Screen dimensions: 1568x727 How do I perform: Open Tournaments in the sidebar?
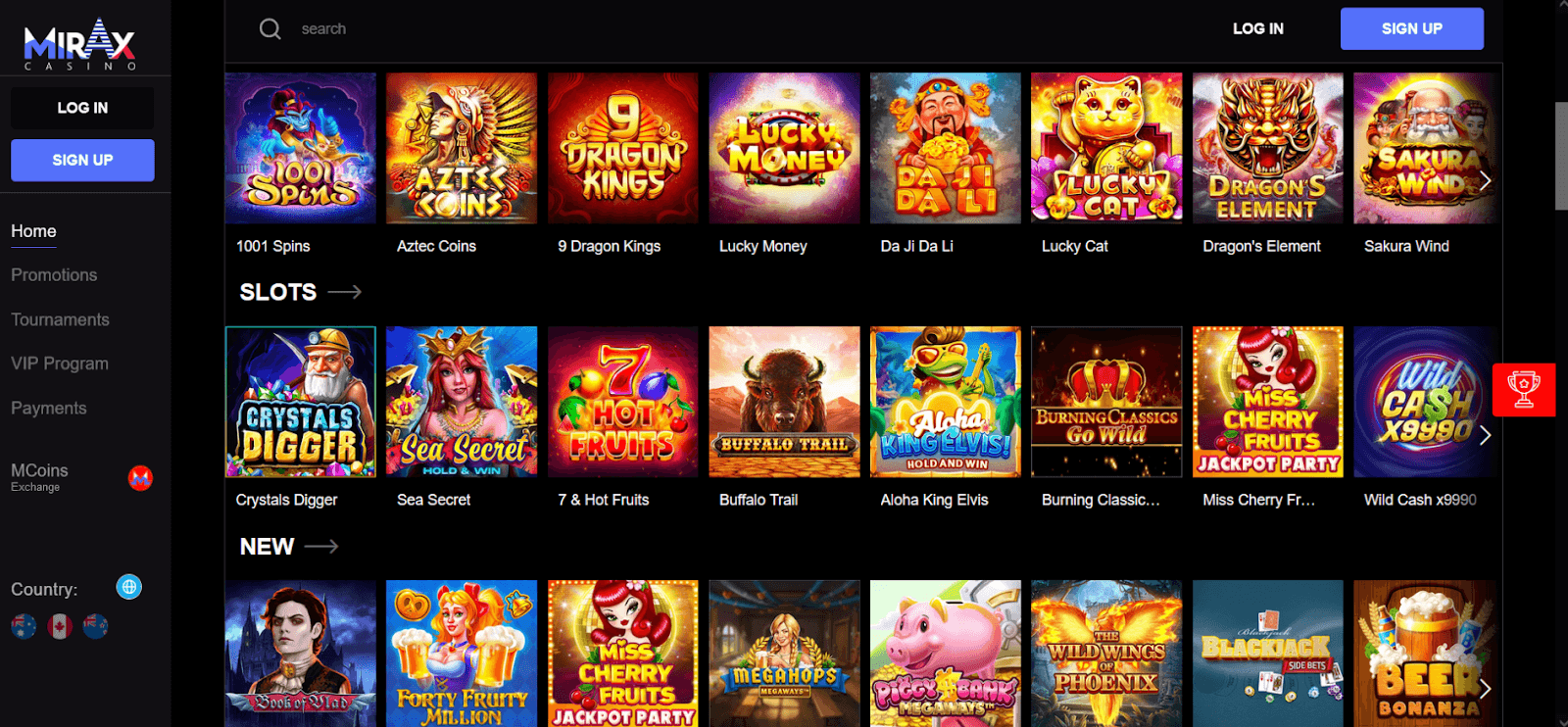pyautogui.click(x=60, y=319)
